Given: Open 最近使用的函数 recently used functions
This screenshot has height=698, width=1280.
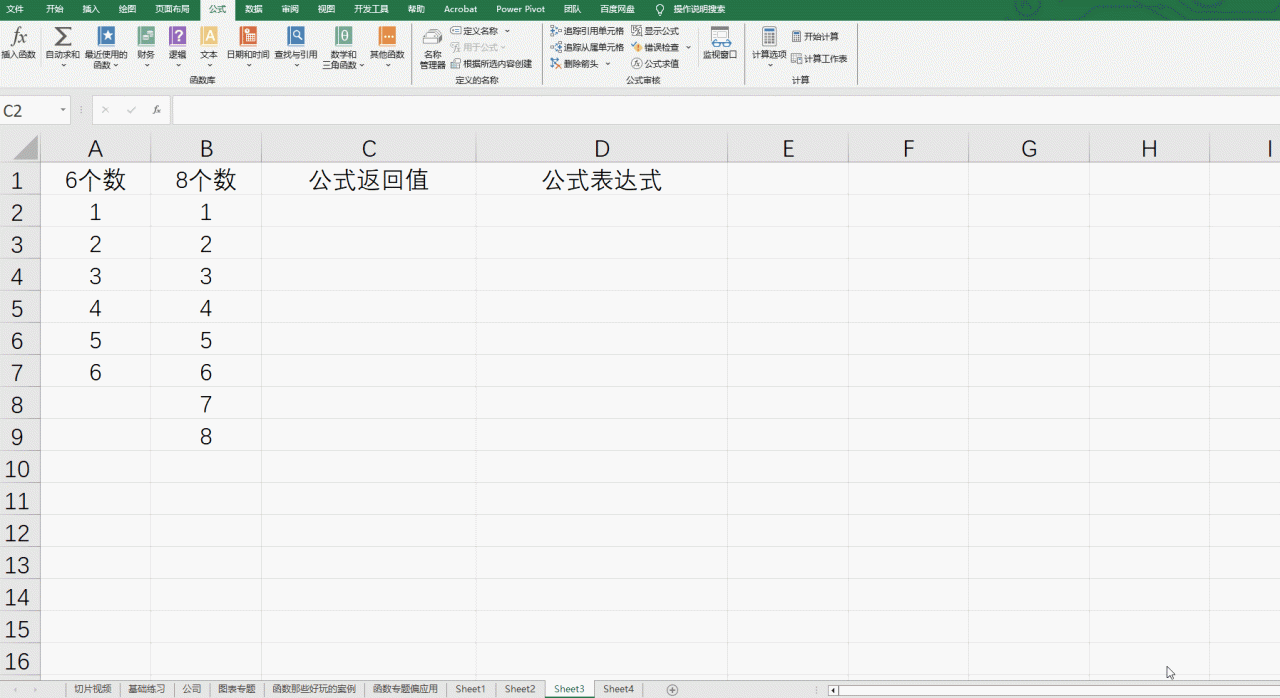Looking at the screenshot, I should click(x=105, y=47).
